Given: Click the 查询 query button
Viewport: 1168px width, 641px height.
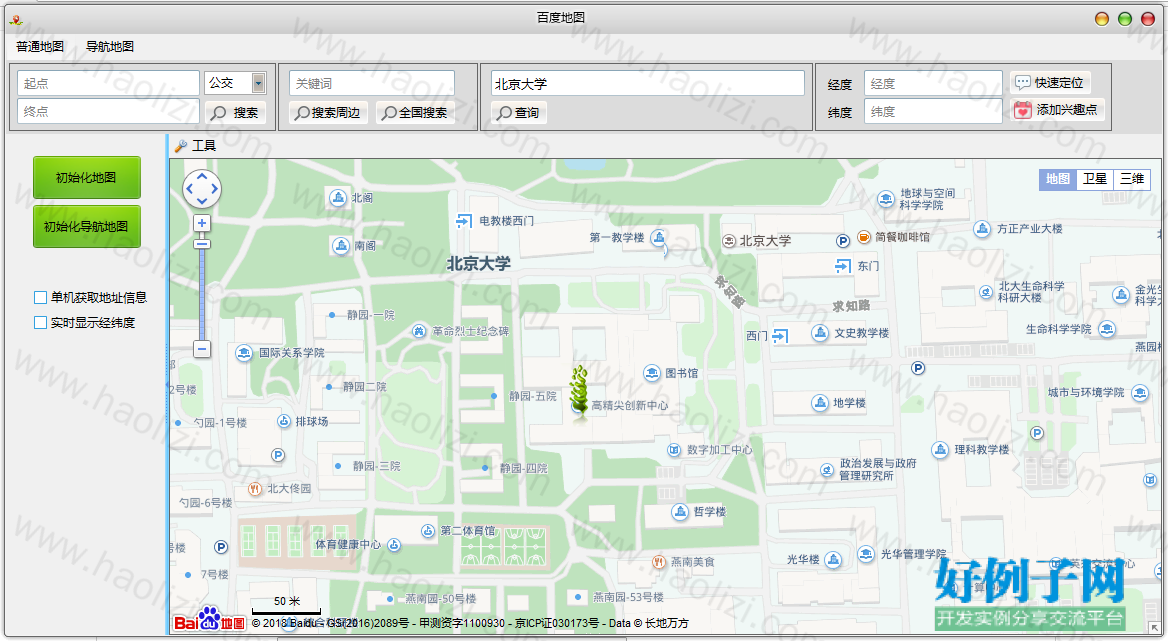Looking at the screenshot, I should (518, 112).
